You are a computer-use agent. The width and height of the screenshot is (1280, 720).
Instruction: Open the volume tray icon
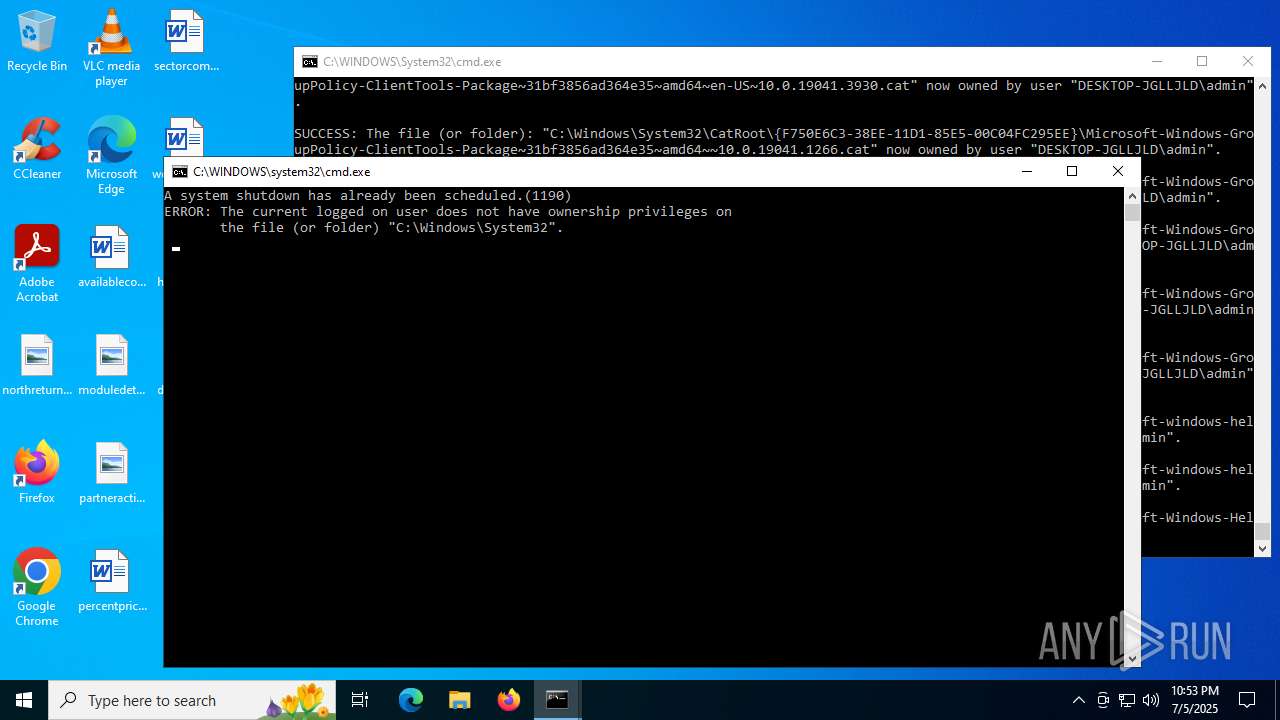point(1151,700)
